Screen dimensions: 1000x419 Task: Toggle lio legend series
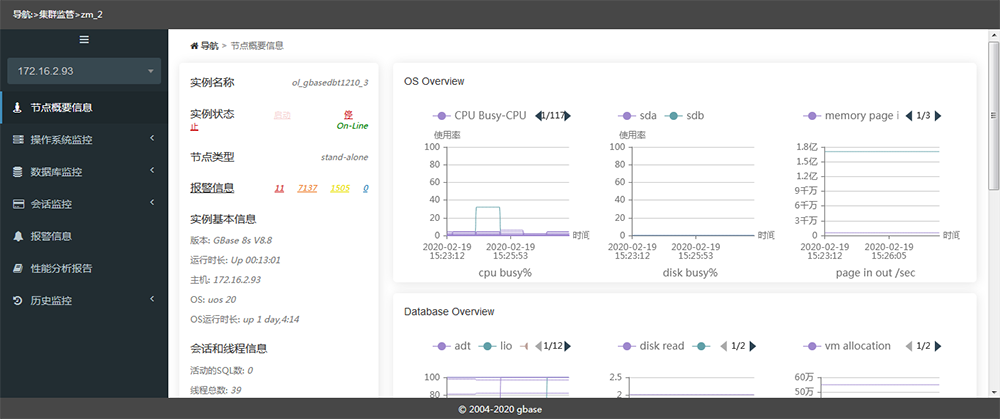494,346
